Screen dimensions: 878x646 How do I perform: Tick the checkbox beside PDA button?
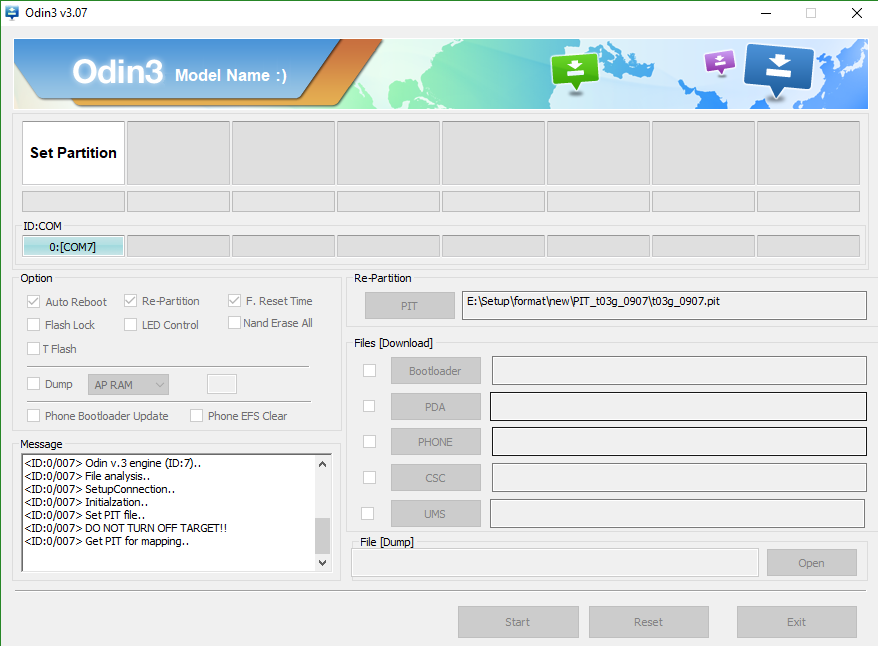click(369, 406)
